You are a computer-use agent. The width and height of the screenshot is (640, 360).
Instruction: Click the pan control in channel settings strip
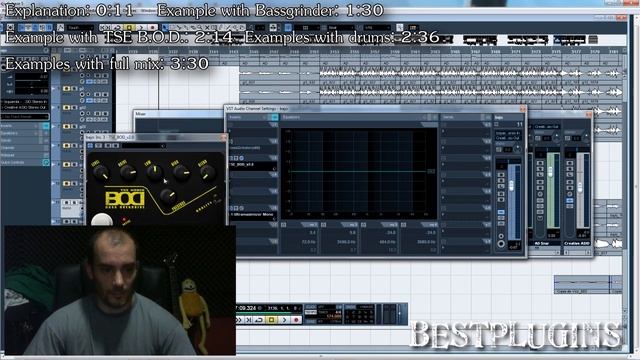(517, 149)
